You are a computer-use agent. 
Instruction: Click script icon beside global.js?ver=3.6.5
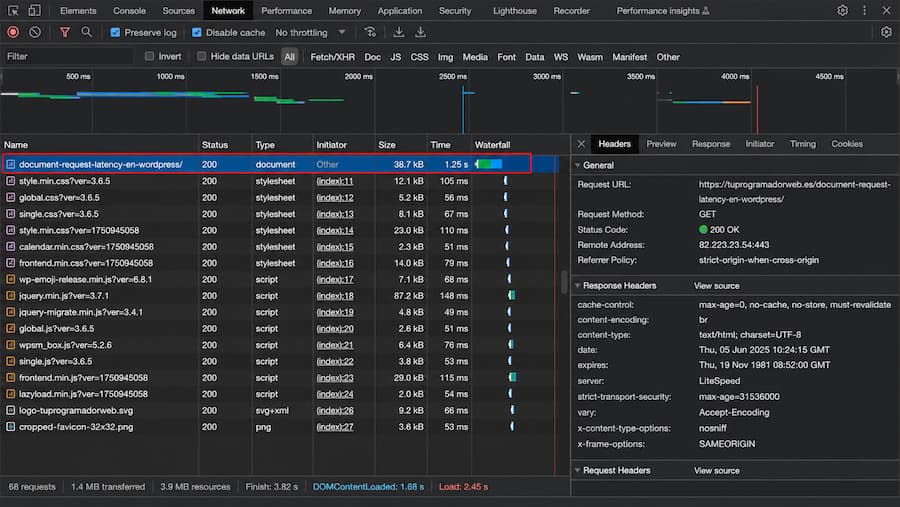point(10,328)
